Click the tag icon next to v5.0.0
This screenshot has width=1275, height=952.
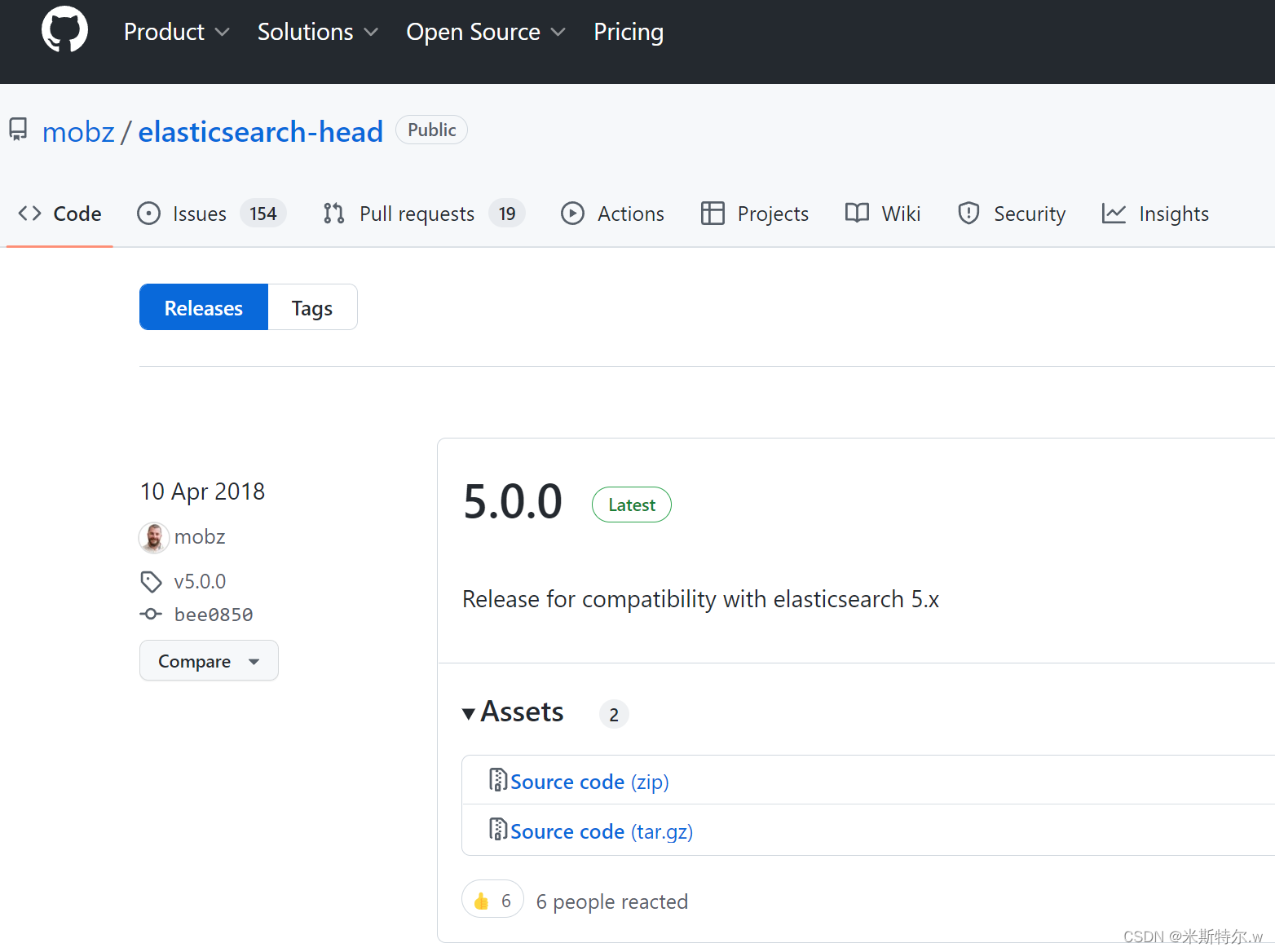[x=151, y=582]
